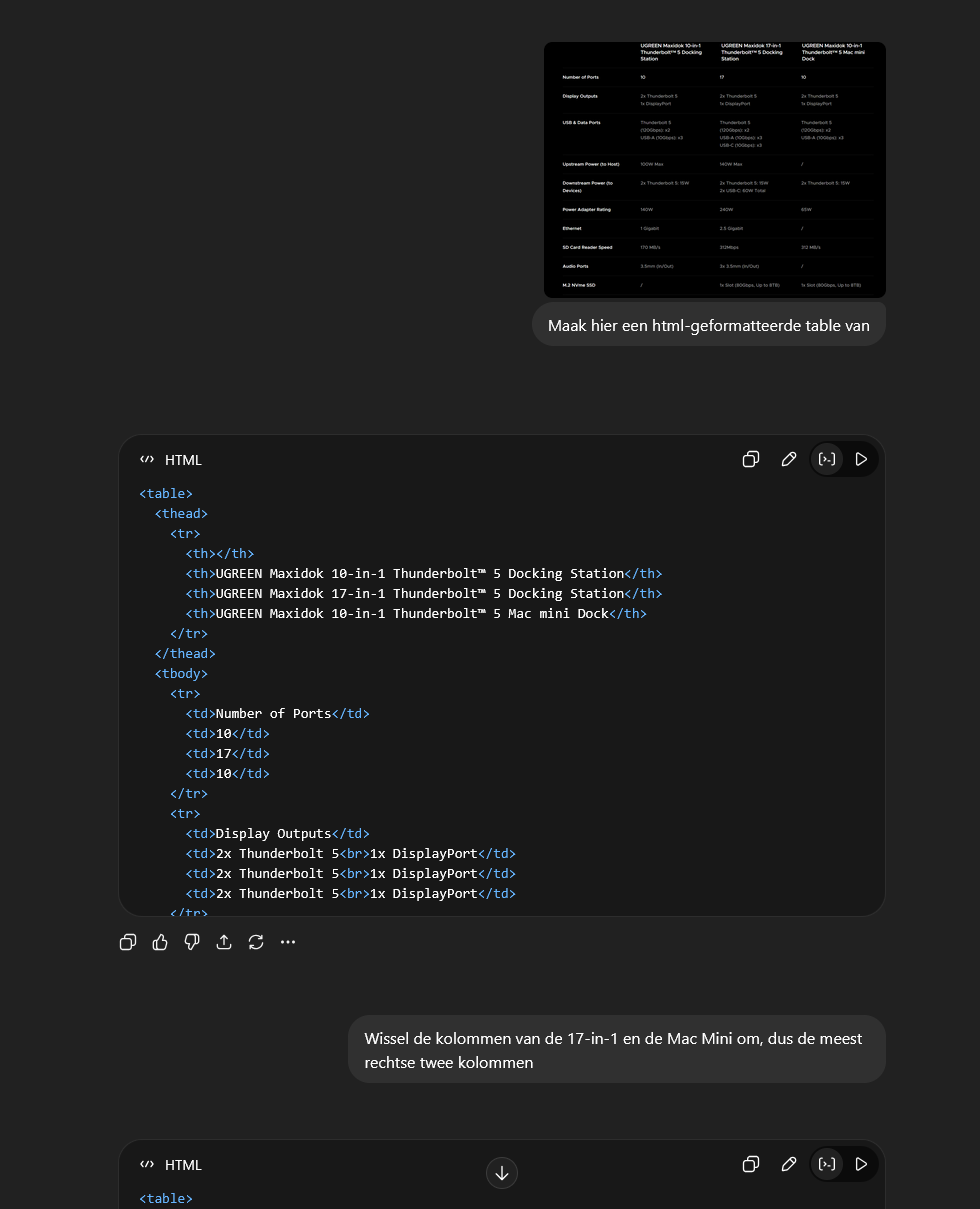Image resolution: width=980 pixels, height=1209 pixels.
Task: Click the '<td>Number of Ports</td>' line
Action: click(x=278, y=713)
